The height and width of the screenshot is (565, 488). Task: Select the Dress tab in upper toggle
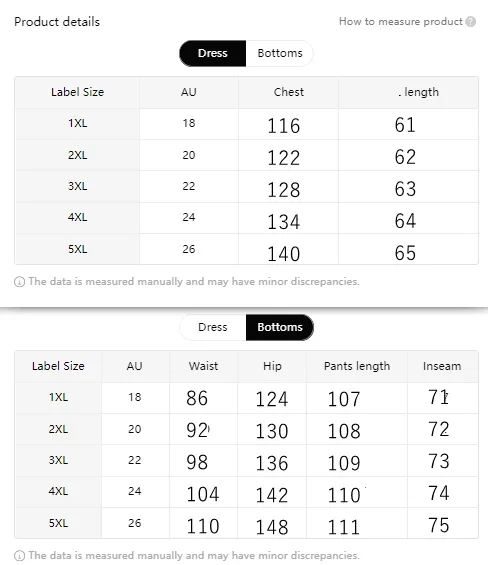click(213, 53)
